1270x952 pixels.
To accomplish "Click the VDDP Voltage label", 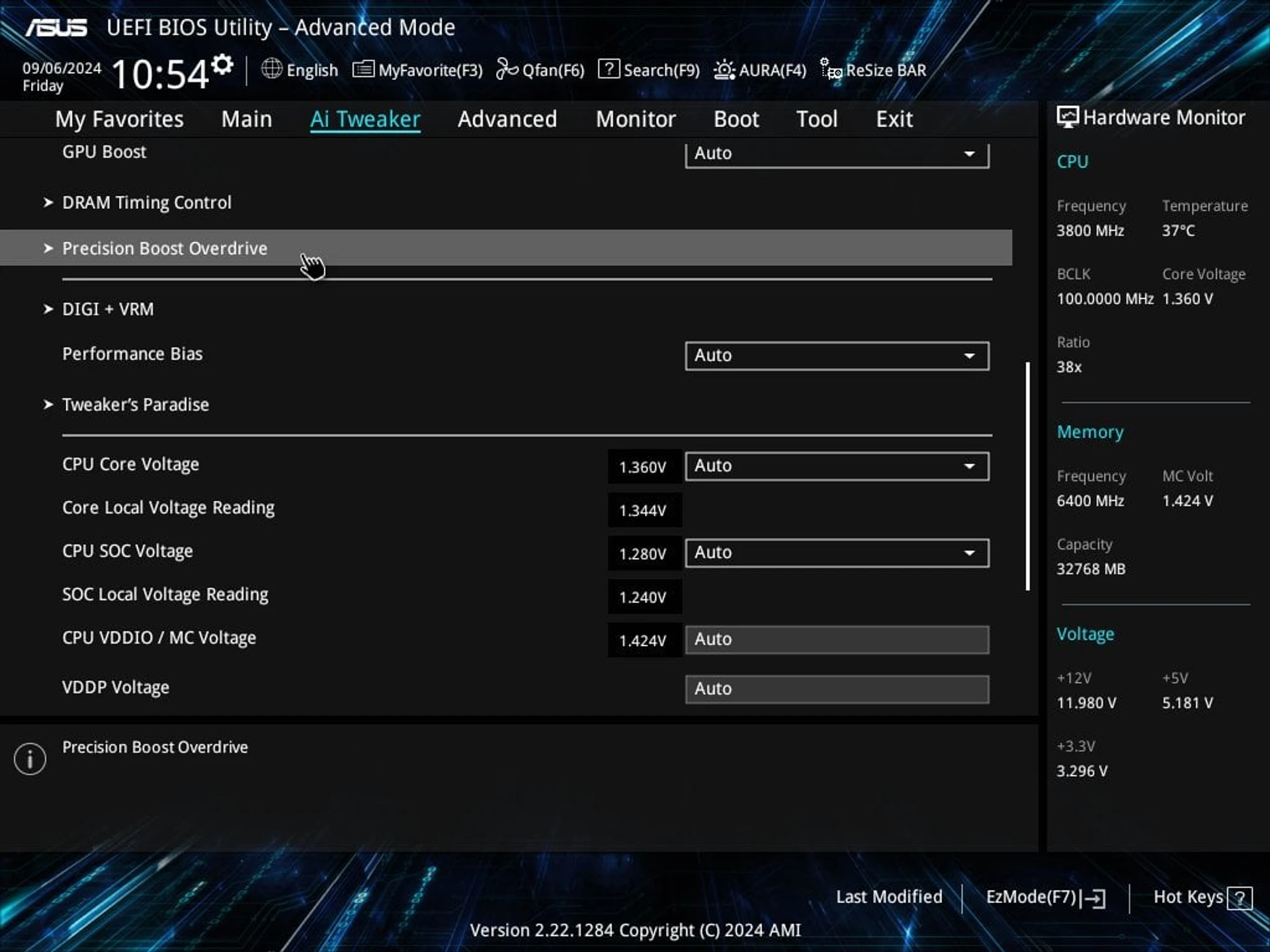I will (x=116, y=688).
